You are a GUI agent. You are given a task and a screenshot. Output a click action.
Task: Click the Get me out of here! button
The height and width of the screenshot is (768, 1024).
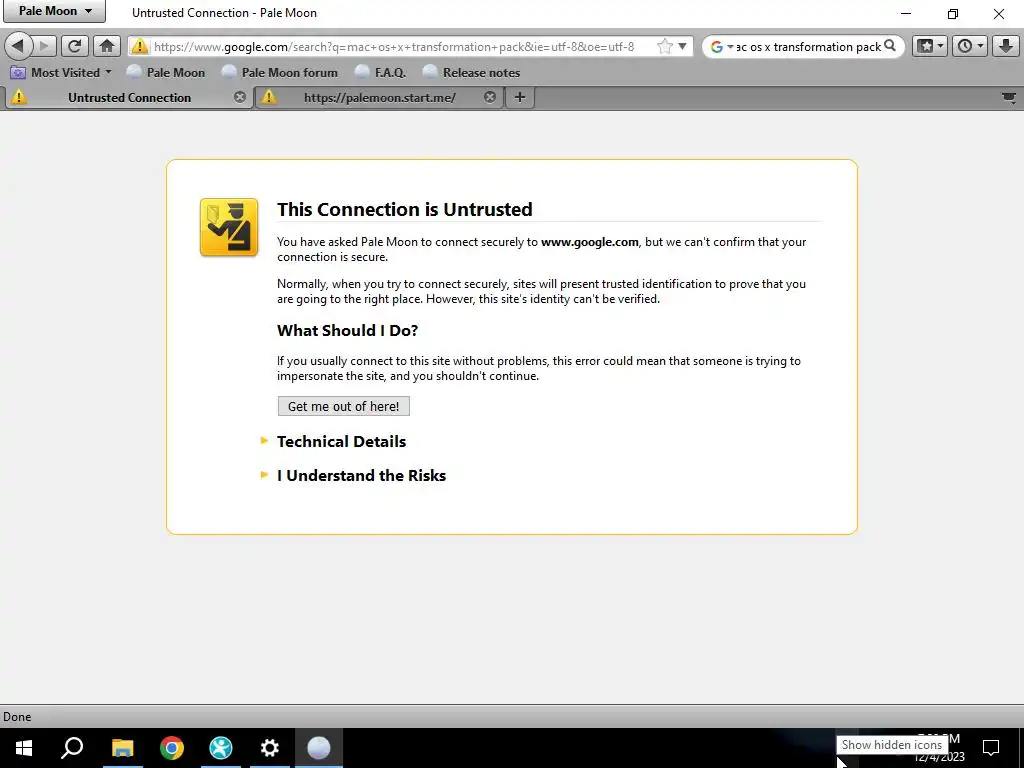click(344, 406)
